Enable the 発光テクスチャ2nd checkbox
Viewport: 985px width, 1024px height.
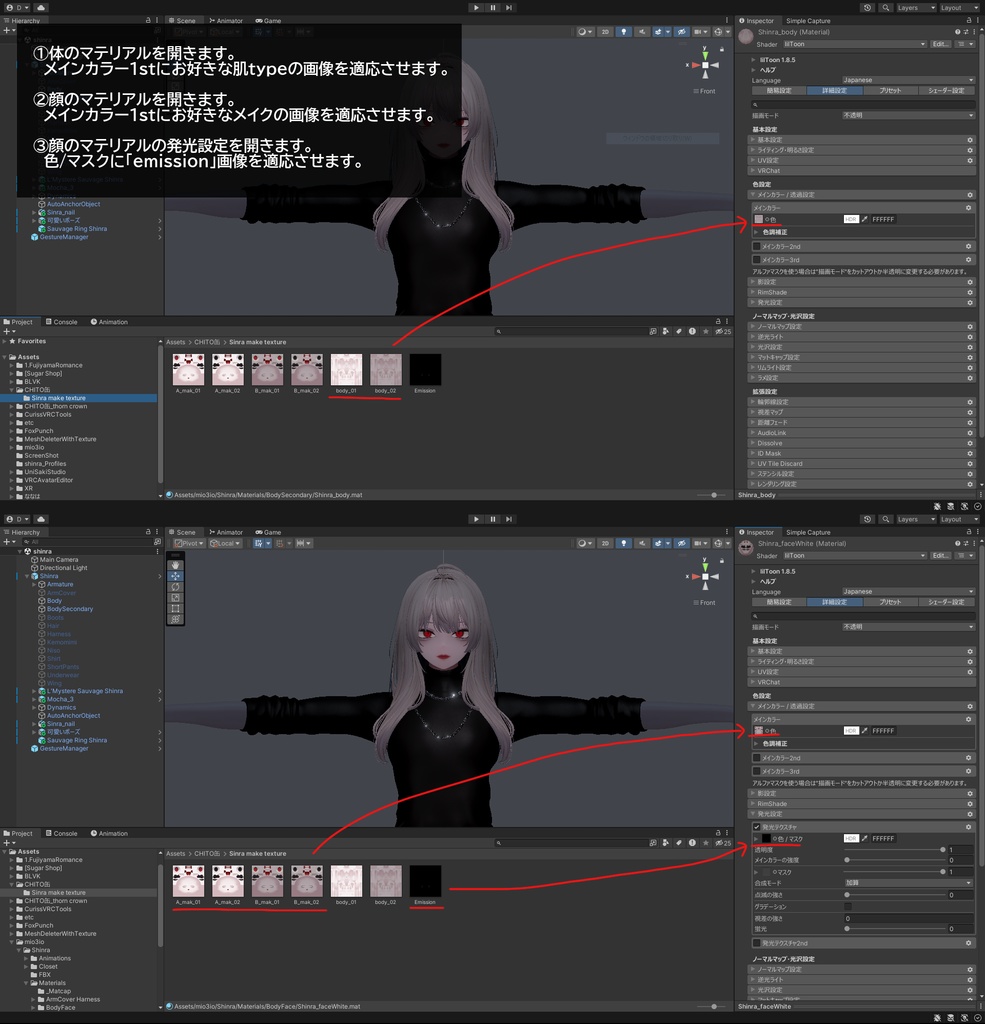point(756,943)
